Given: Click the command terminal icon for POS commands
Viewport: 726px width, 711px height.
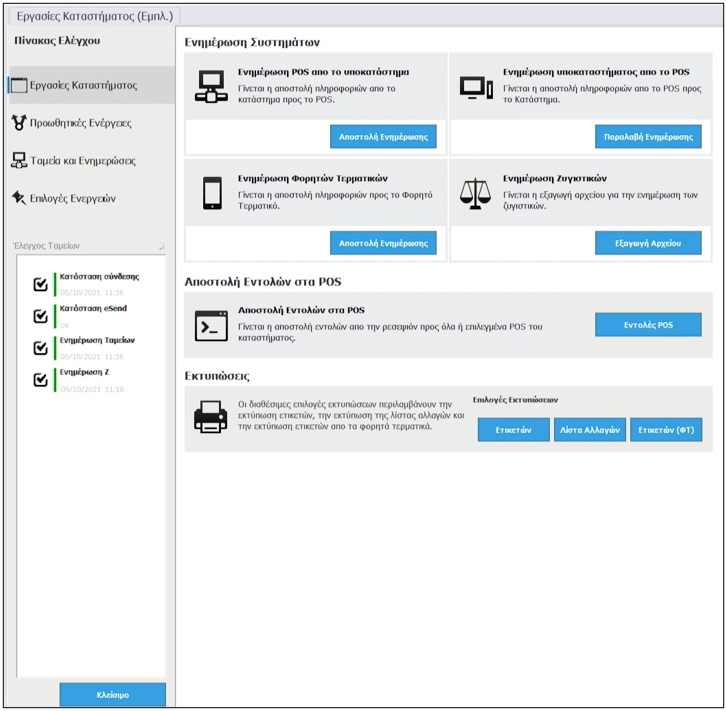Looking at the screenshot, I should click(x=211, y=326).
